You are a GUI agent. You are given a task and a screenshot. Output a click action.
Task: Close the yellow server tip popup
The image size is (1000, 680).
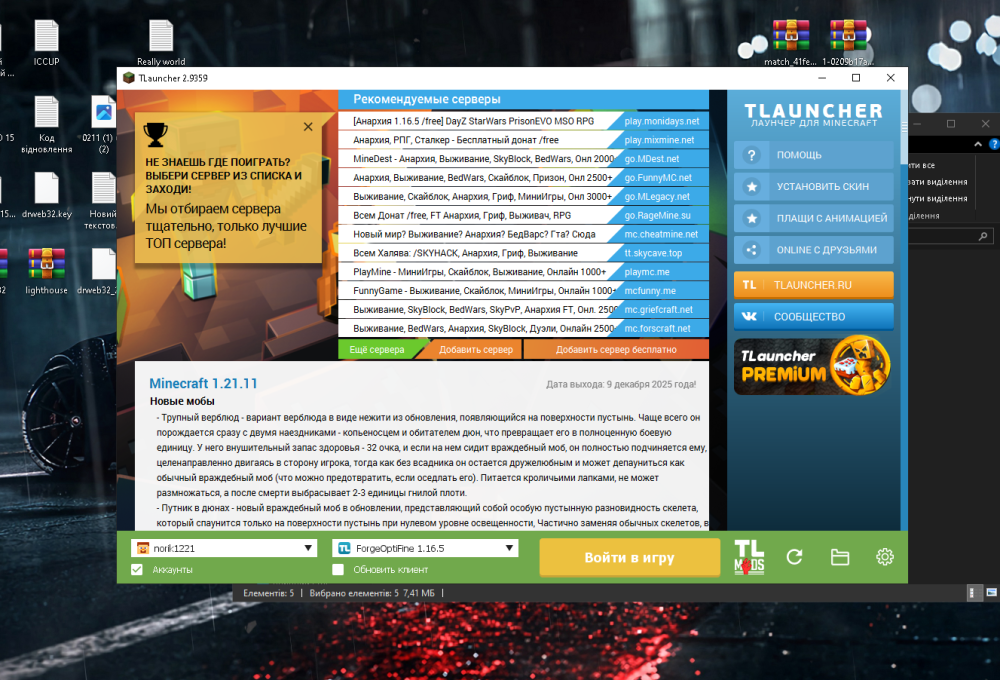[x=308, y=126]
